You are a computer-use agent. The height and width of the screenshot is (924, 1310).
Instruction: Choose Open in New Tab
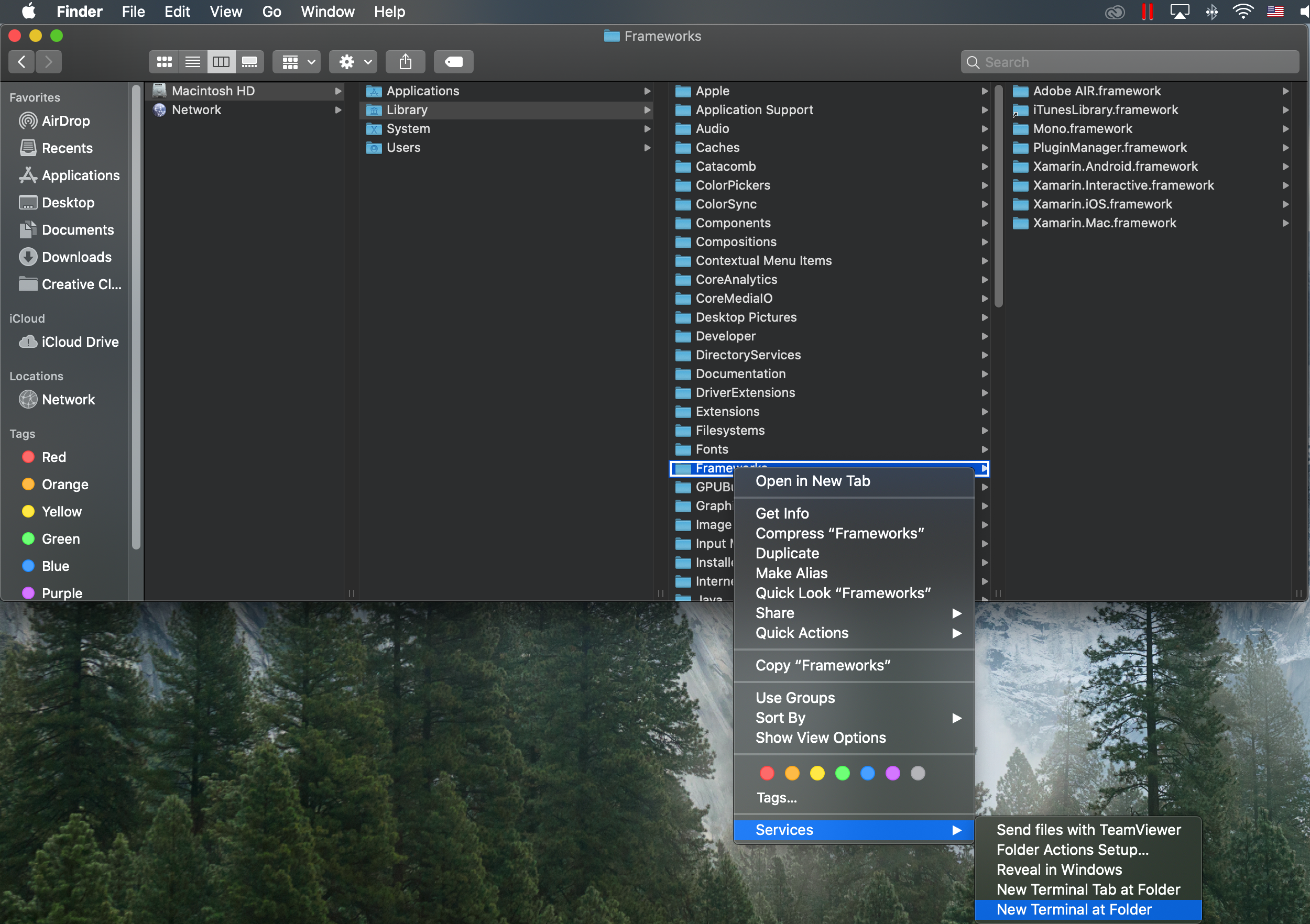coord(854,481)
